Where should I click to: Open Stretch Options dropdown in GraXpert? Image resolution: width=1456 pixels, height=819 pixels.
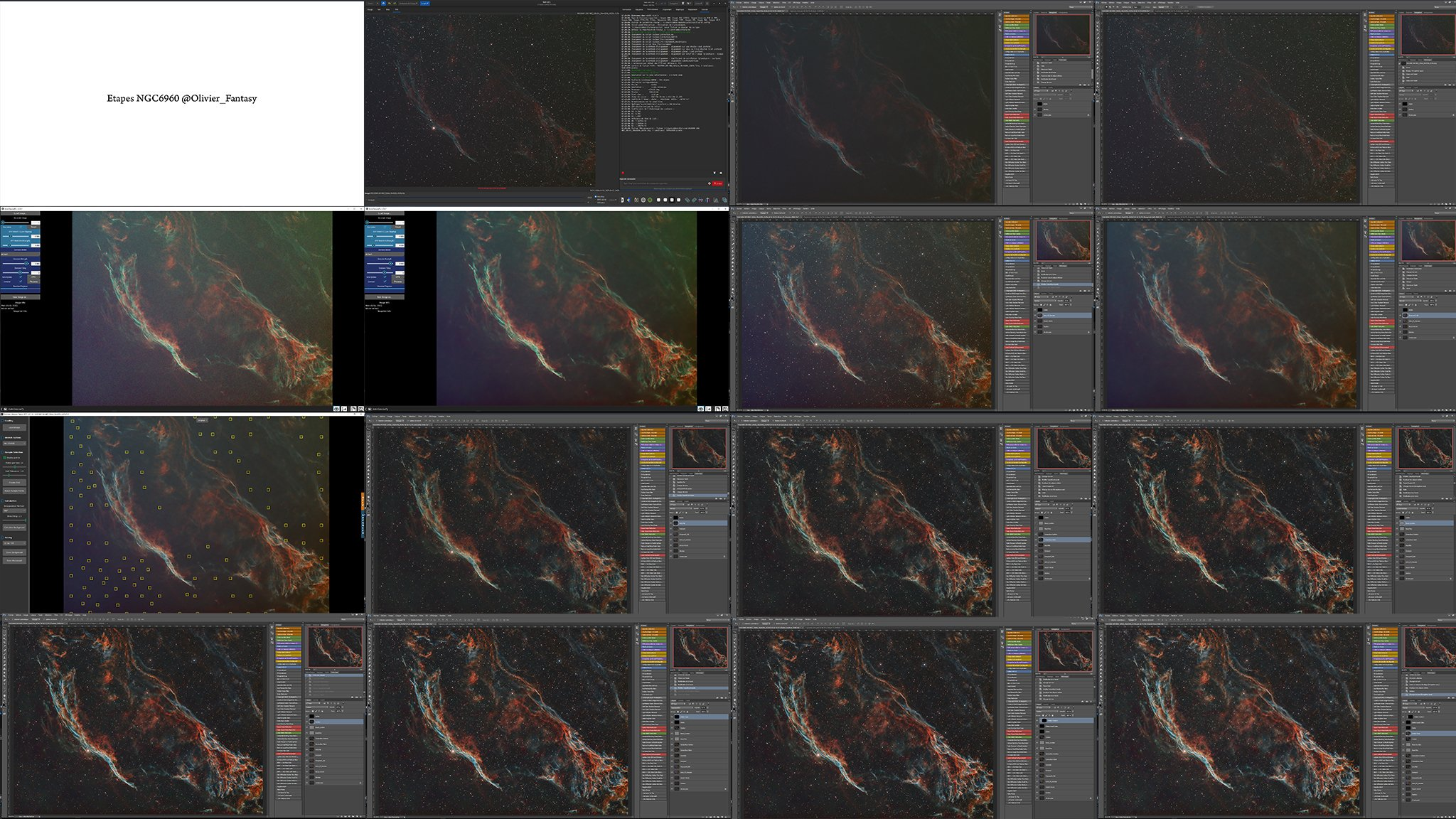click(14, 443)
